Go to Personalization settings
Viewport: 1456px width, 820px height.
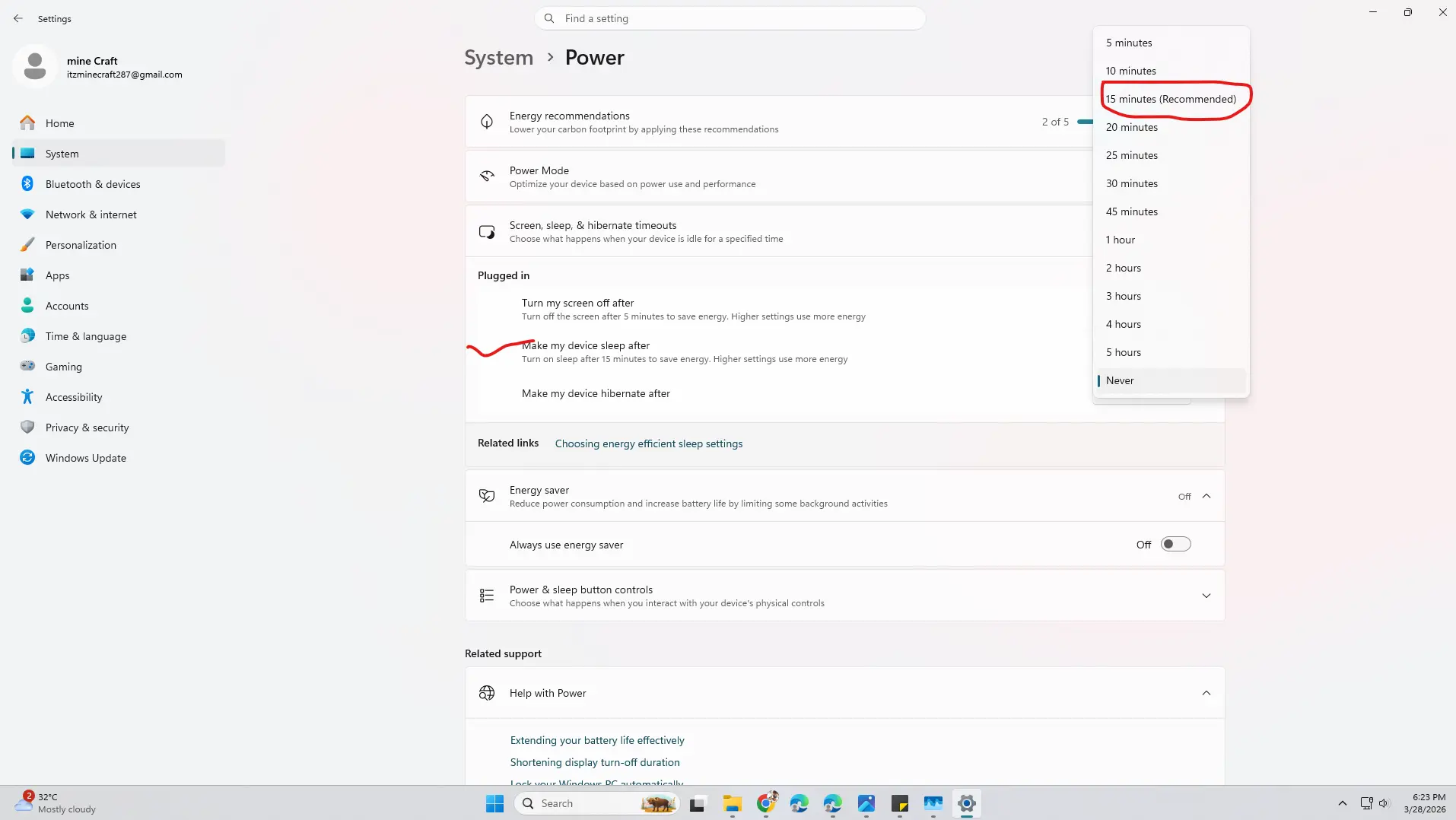[x=81, y=245]
